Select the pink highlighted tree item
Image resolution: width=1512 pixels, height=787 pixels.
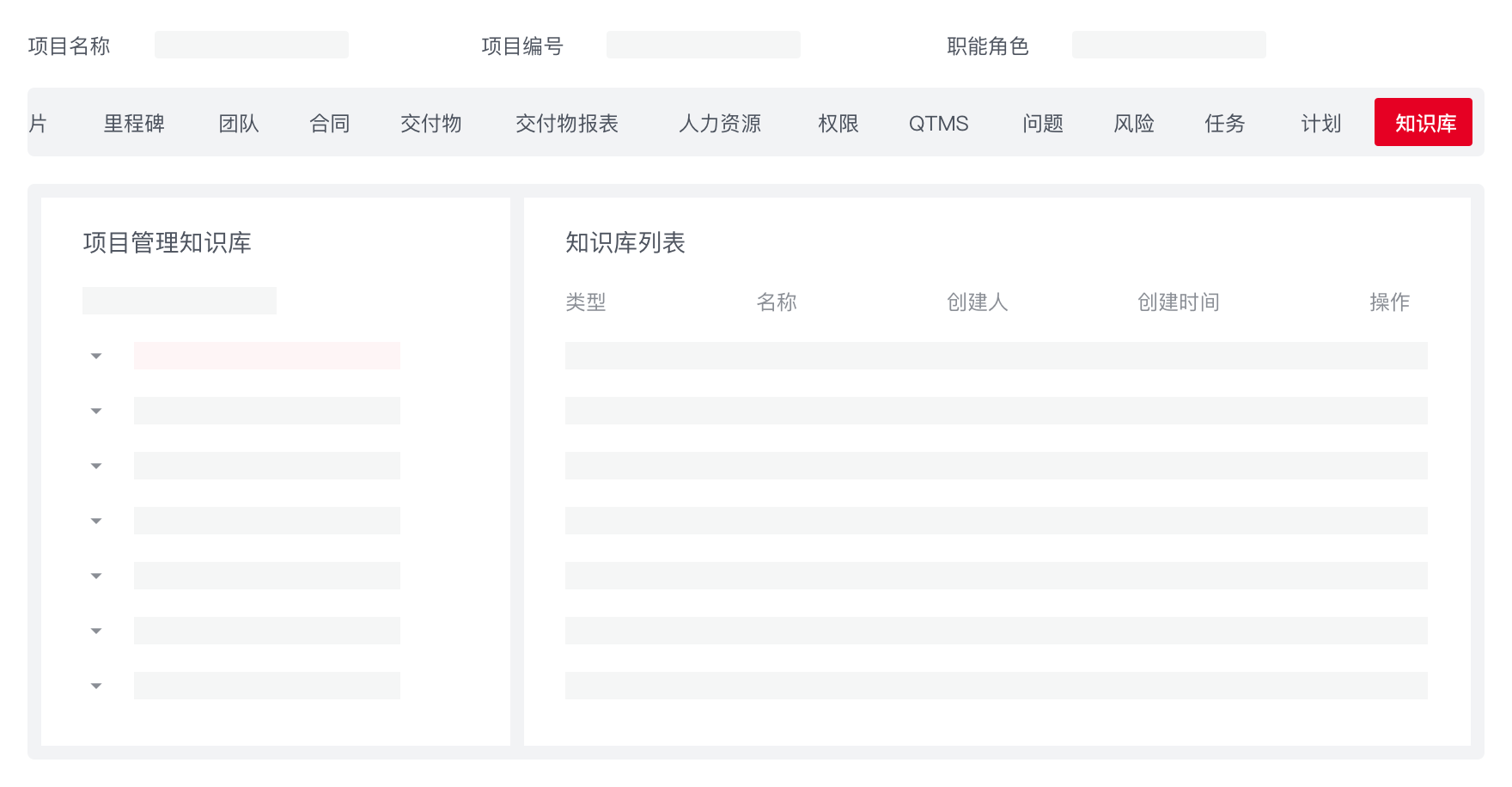[267, 356]
